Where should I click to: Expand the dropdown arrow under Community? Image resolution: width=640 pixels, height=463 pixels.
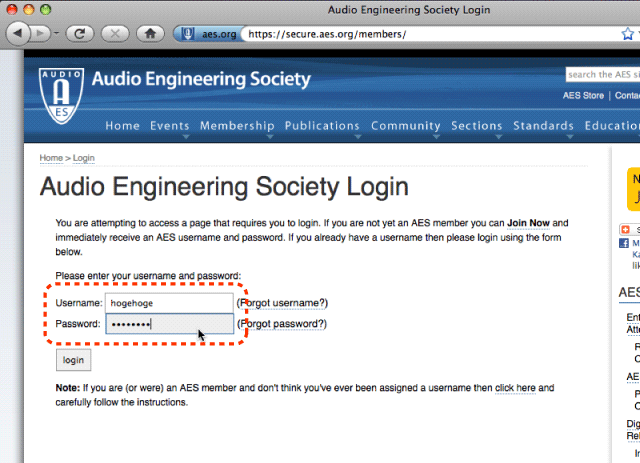pyautogui.click(x=436, y=137)
